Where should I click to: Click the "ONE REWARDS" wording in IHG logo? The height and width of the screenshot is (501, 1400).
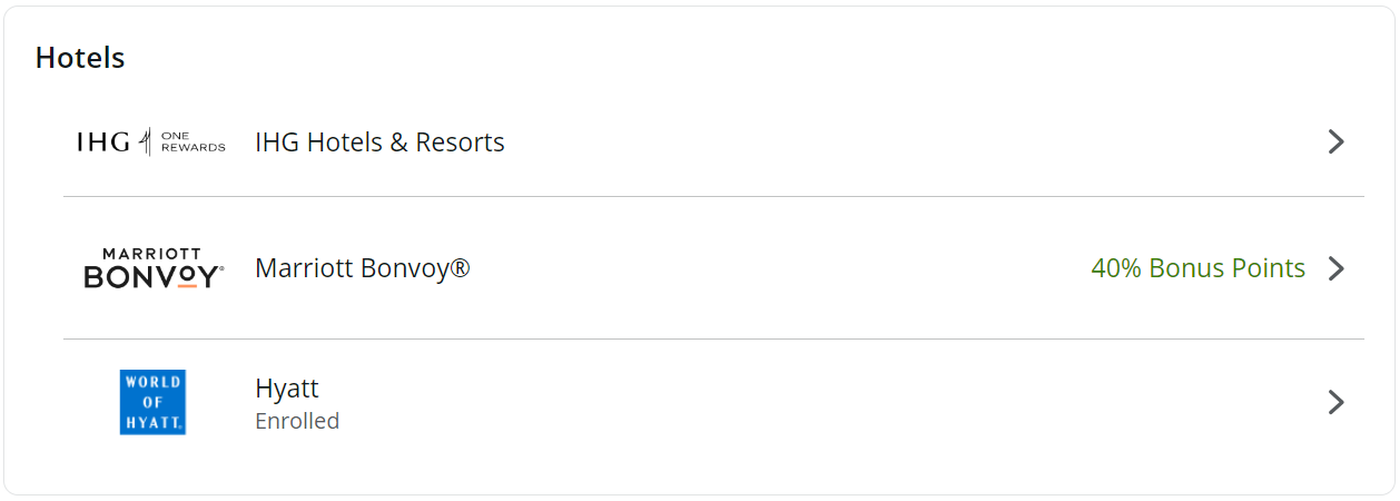click(x=193, y=142)
